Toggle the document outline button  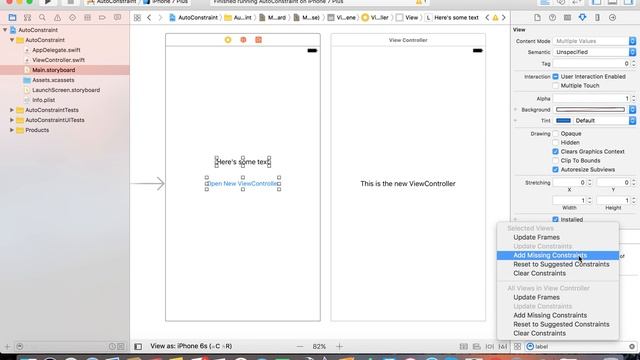click(138, 347)
